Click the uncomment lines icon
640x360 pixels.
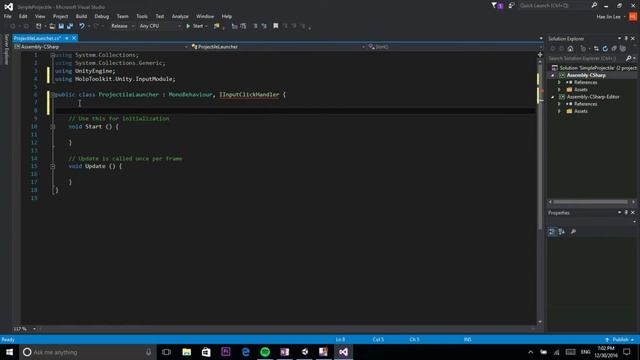pyautogui.click(x=264, y=26)
